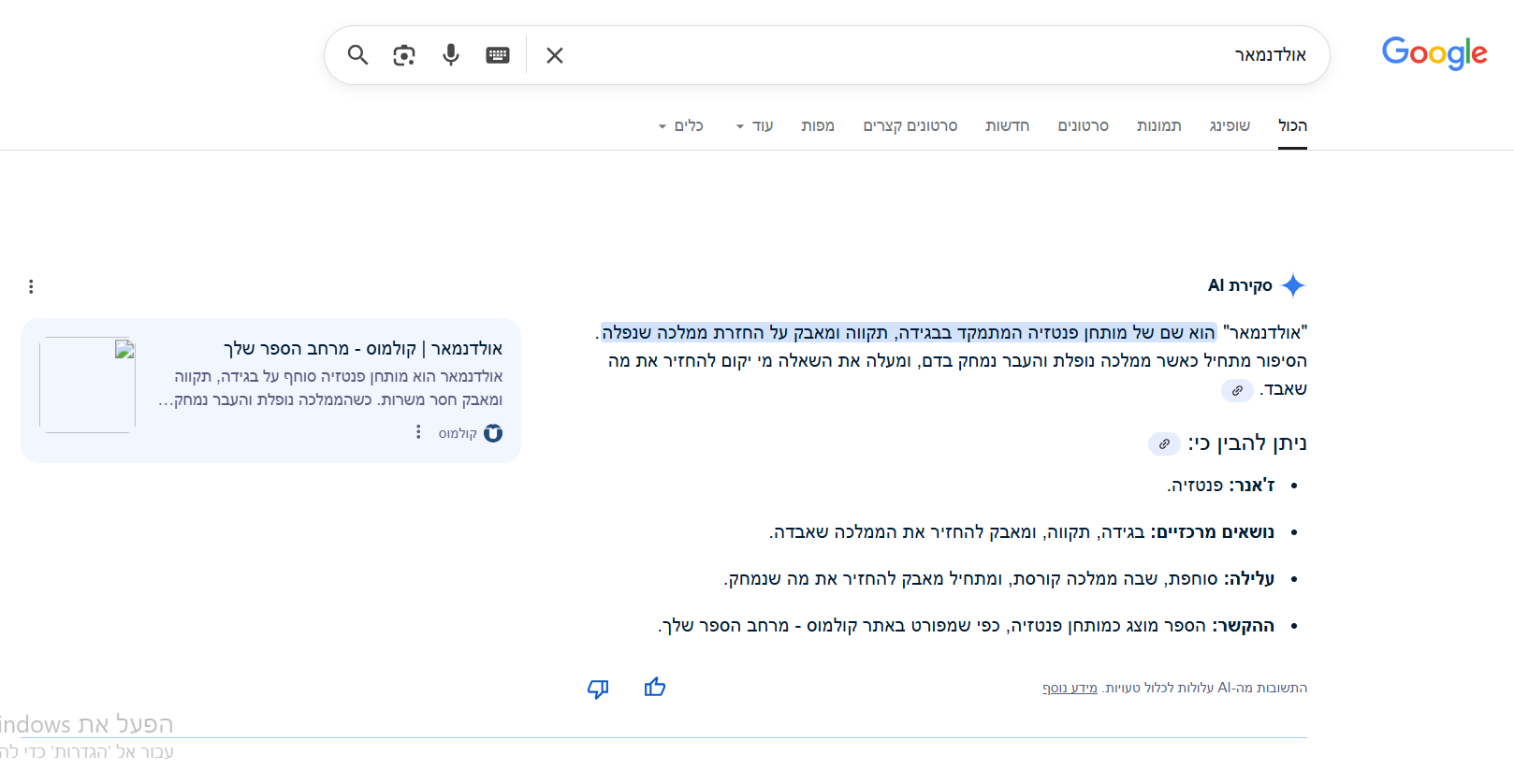Open the on-screen keyboard icon
Screen dimensions: 1514x784
[x=498, y=55]
